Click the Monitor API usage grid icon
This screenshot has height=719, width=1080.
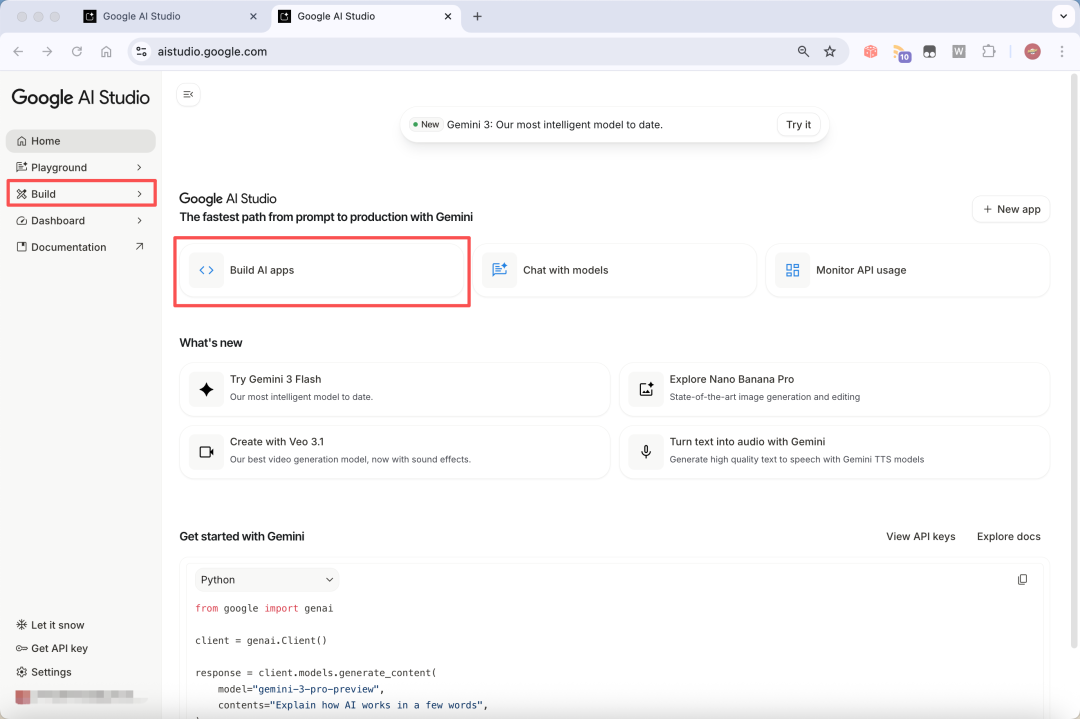click(x=792, y=270)
